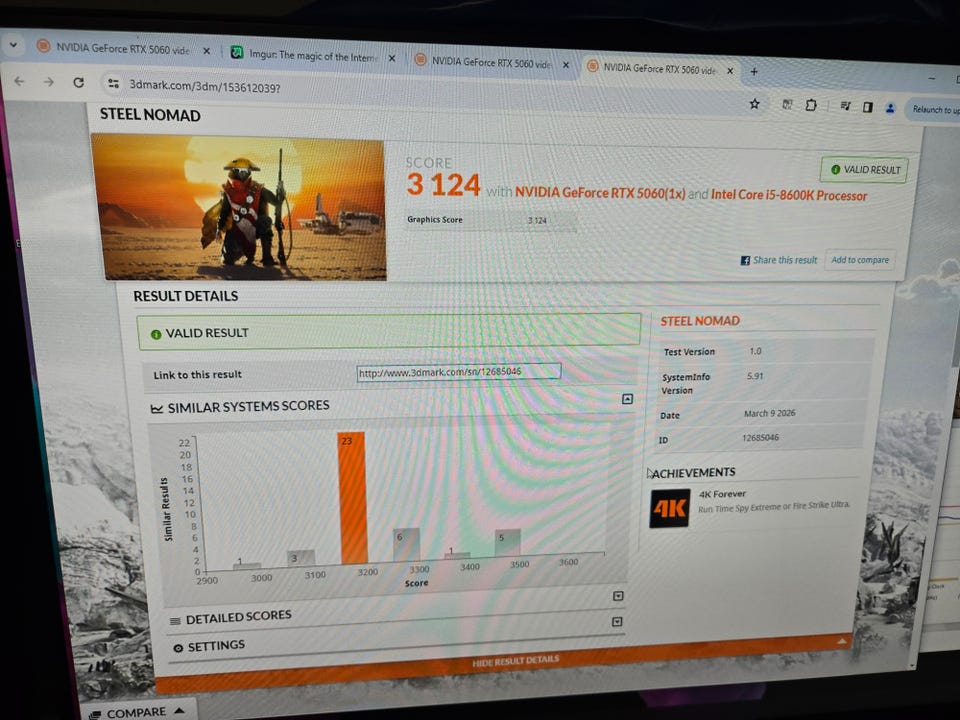This screenshot has height=720, width=960.
Task: Switch to third NVIDIA GeForce RTX 5060 tab
Action: click(493, 62)
